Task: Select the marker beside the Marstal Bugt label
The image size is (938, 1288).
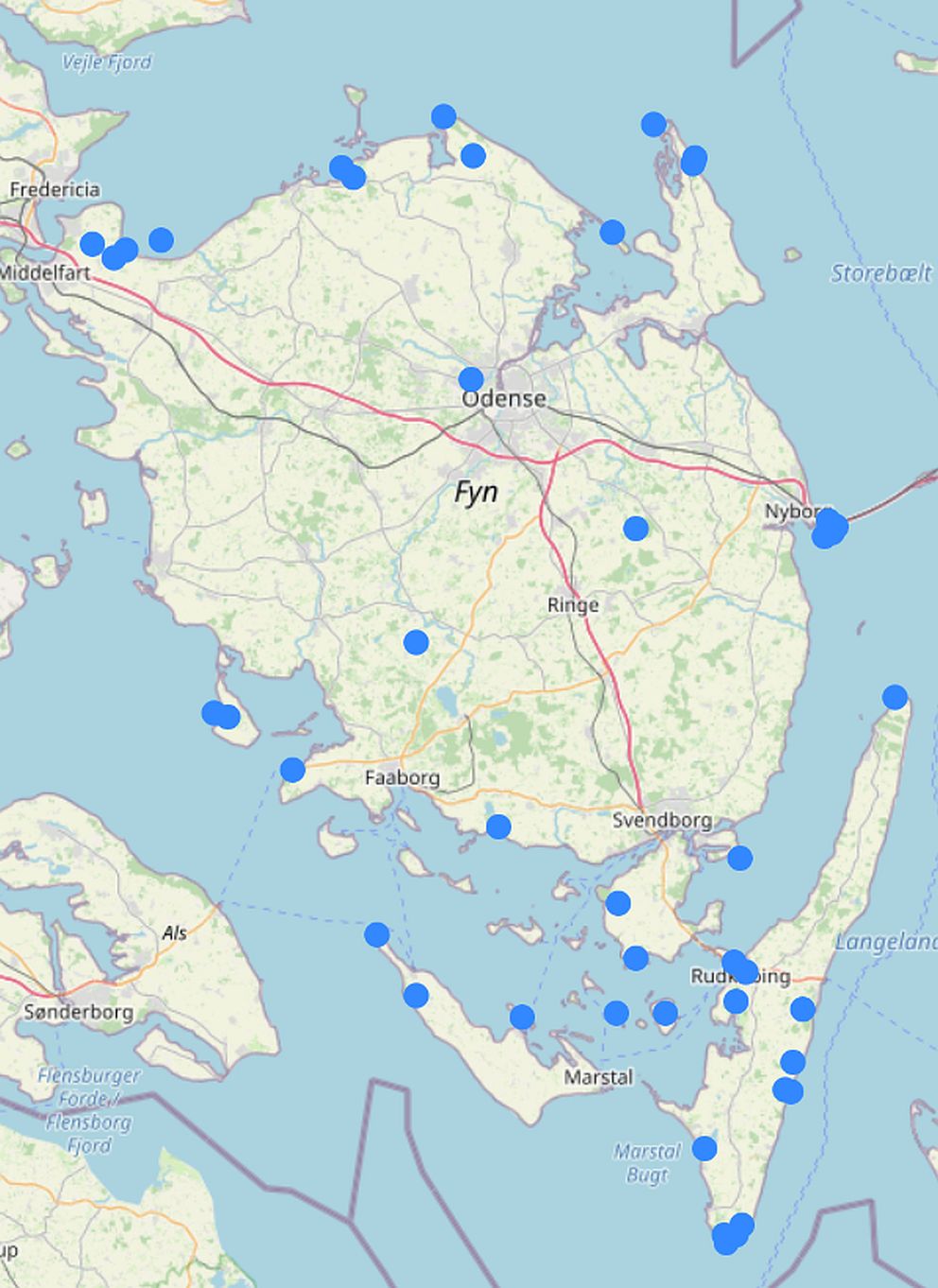Action: coord(704,1149)
